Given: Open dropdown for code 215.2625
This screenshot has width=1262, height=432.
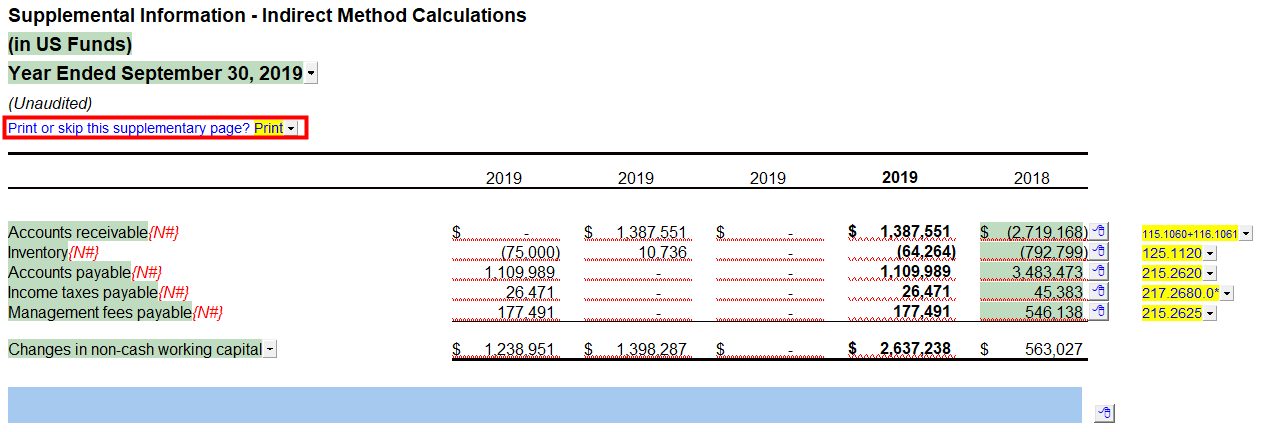Looking at the screenshot, I should 1210,313.
